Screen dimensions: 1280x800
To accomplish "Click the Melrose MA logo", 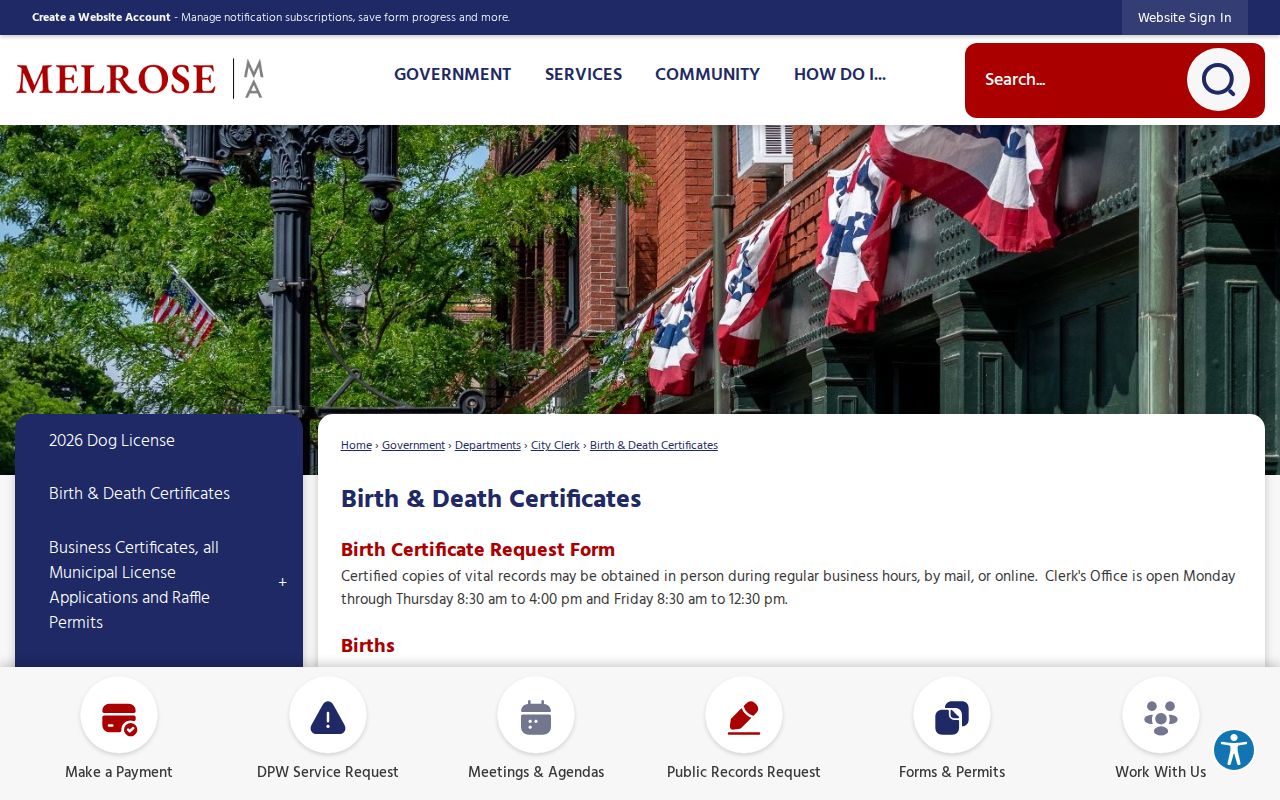I will [139, 78].
